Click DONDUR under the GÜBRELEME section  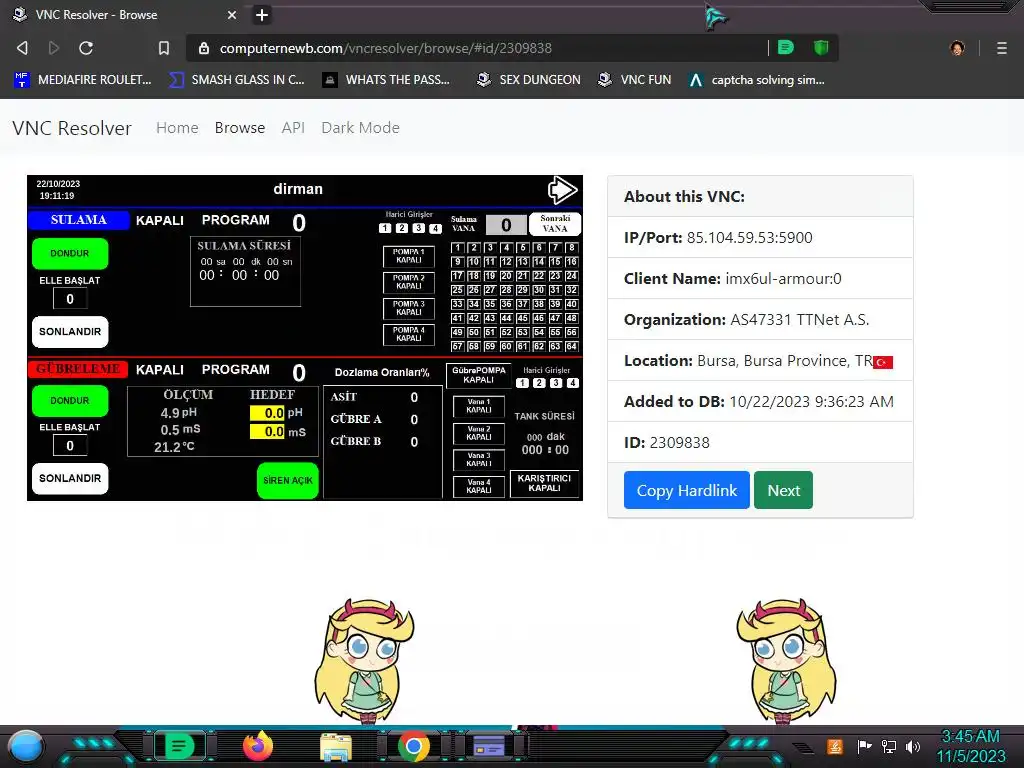coord(70,400)
